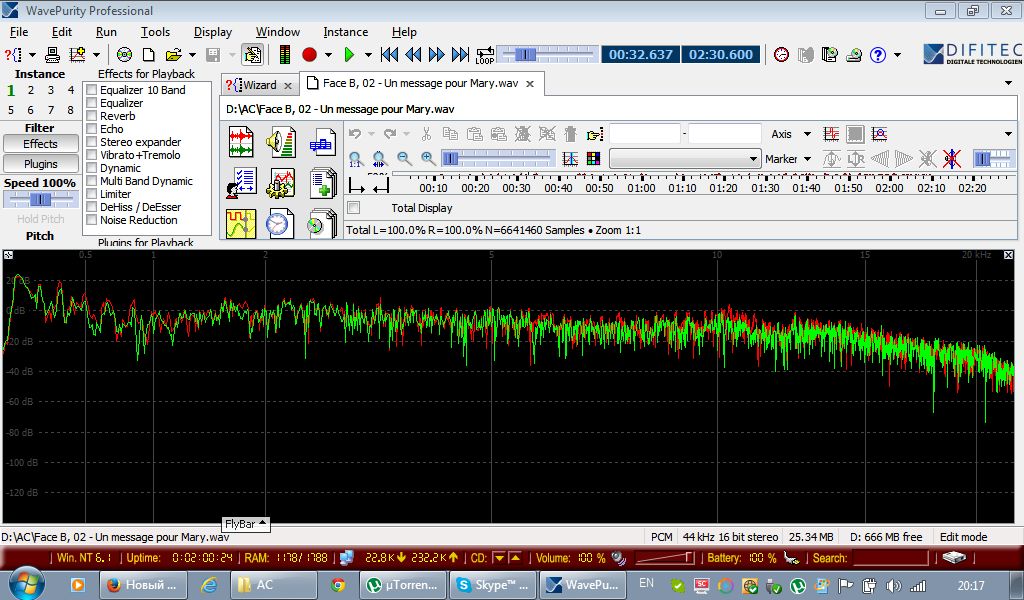Enable the Reverb effect checkbox

point(92,116)
